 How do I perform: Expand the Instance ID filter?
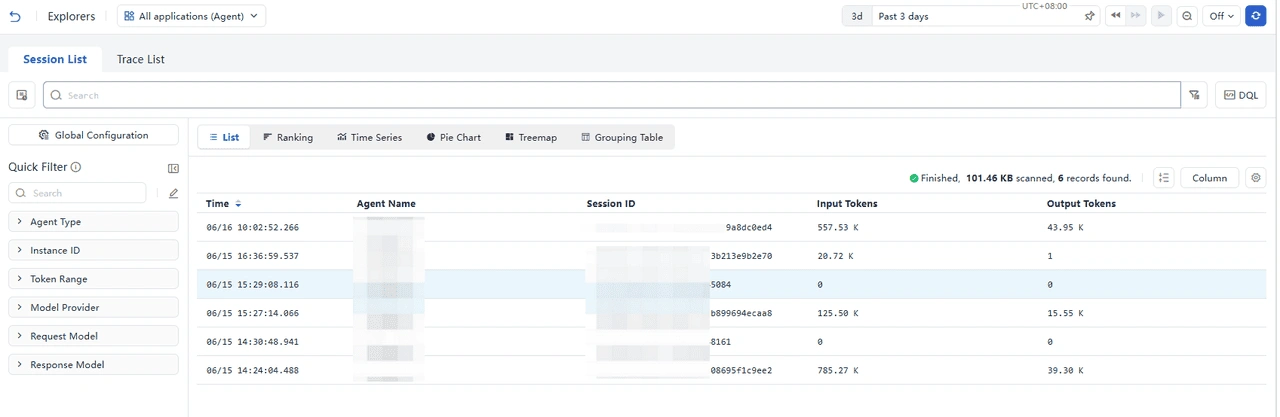93,250
